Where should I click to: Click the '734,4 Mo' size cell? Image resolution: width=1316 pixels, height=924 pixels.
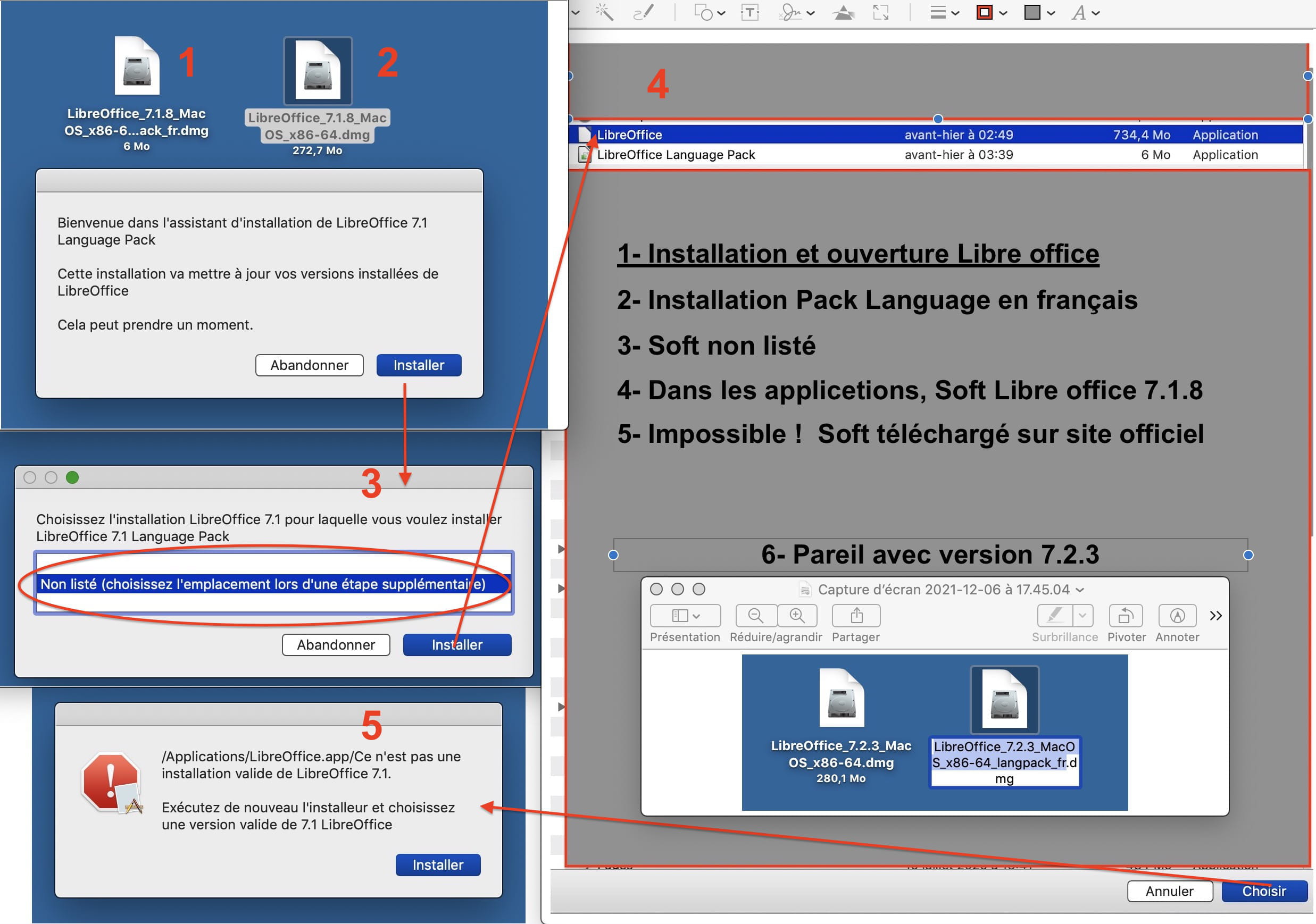1141,135
